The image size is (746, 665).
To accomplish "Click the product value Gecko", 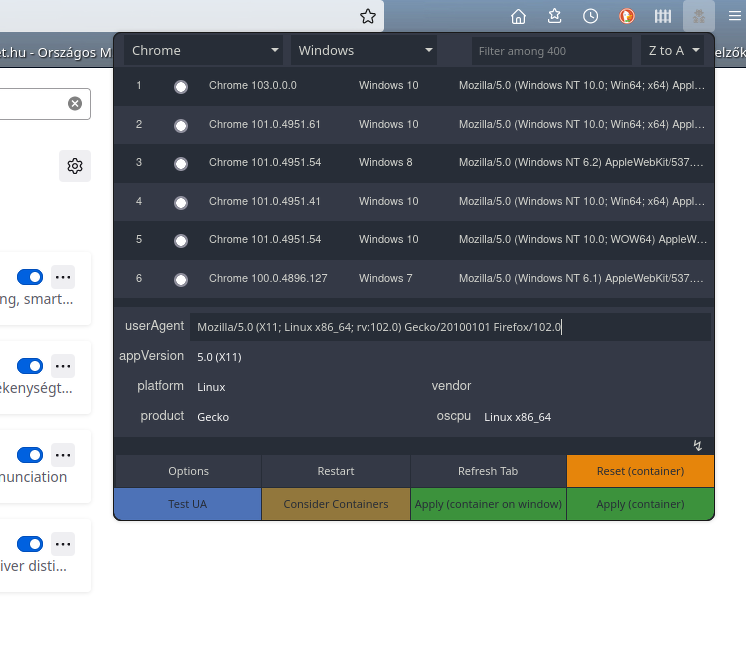I will 213,417.
